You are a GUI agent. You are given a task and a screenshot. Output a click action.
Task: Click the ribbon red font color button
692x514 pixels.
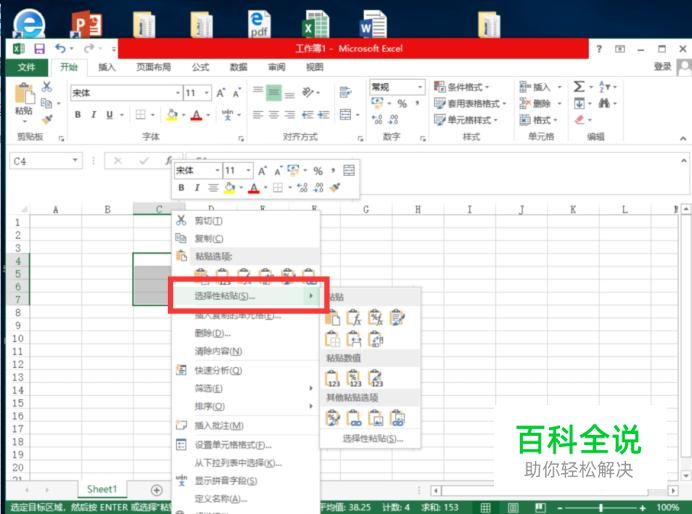(196, 115)
